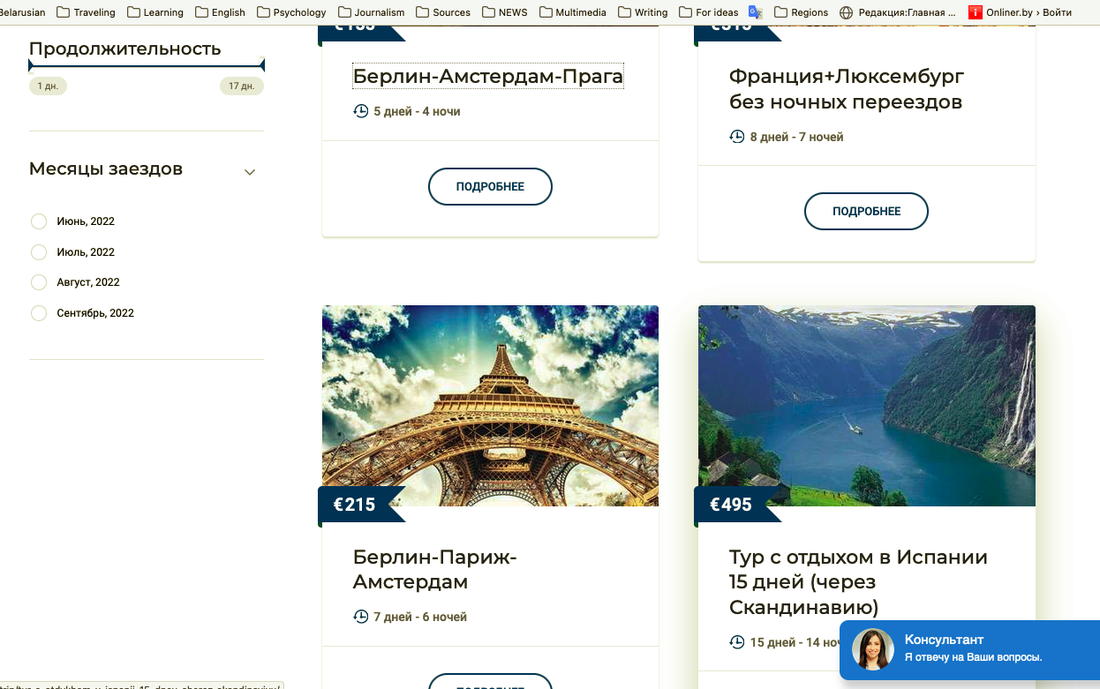1100x689 pixels.
Task: Click the 7 дней - 6 ночей text
Action: [420, 617]
